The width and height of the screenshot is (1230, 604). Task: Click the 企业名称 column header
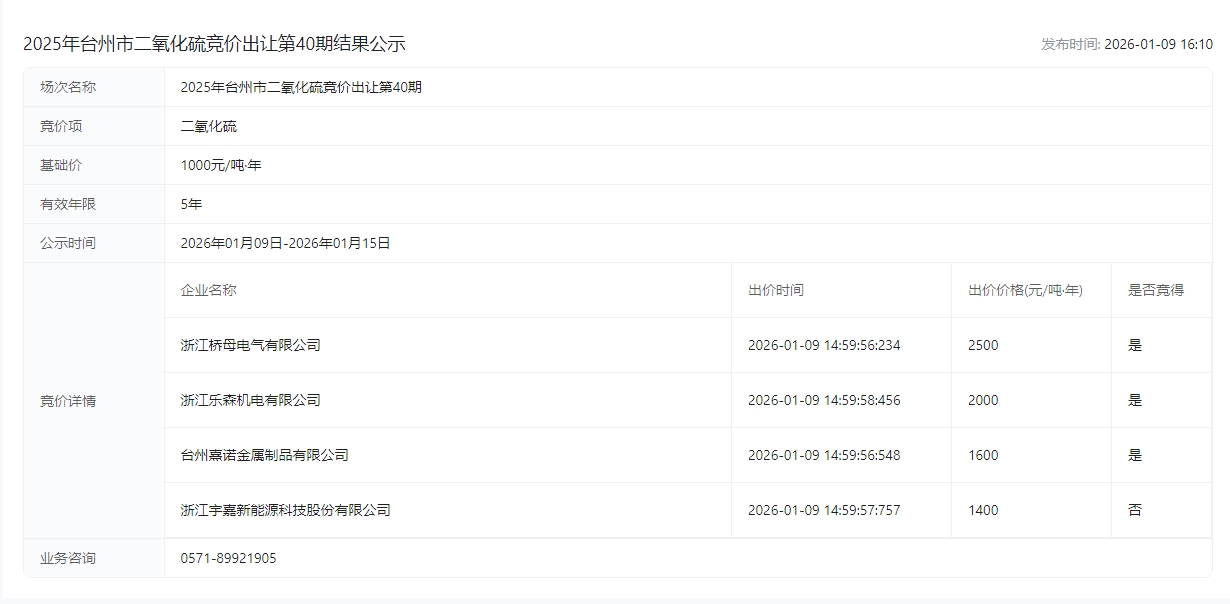click(x=208, y=290)
